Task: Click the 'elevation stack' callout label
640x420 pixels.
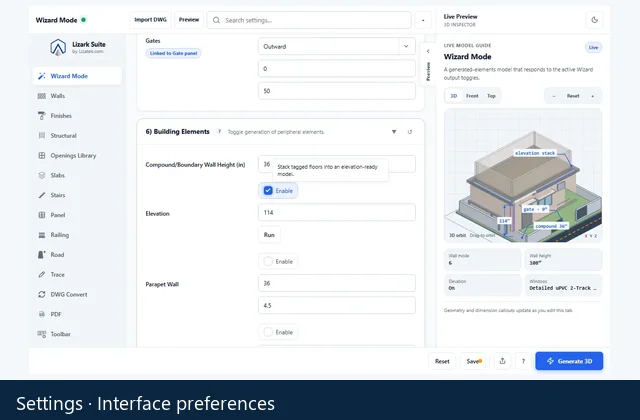Action: point(535,153)
